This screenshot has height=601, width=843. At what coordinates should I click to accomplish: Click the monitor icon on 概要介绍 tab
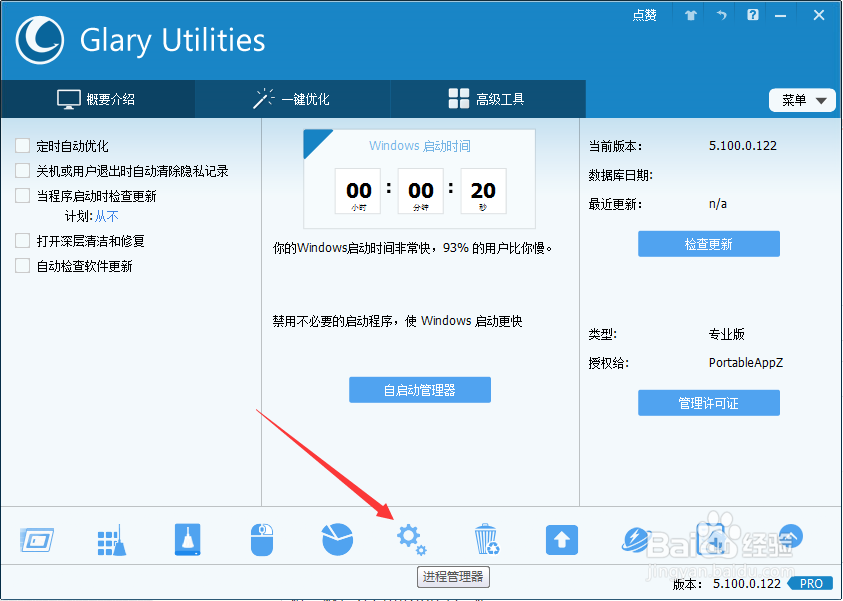coord(69,99)
